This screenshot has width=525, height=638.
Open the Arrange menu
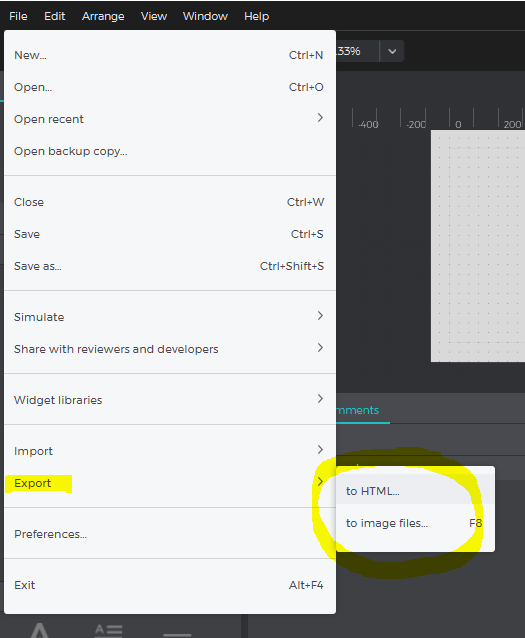click(x=103, y=16)
